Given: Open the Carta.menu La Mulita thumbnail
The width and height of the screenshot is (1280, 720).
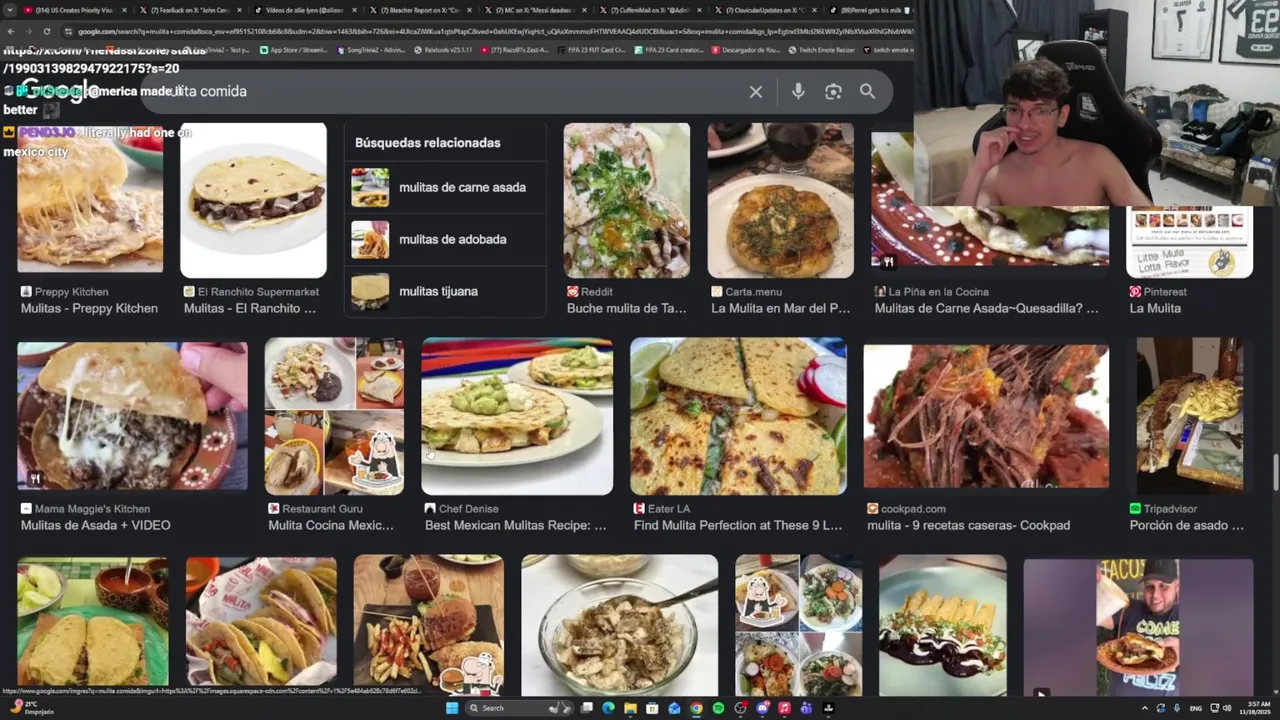Looking at the screenshot, I should [x=781, y=200].
